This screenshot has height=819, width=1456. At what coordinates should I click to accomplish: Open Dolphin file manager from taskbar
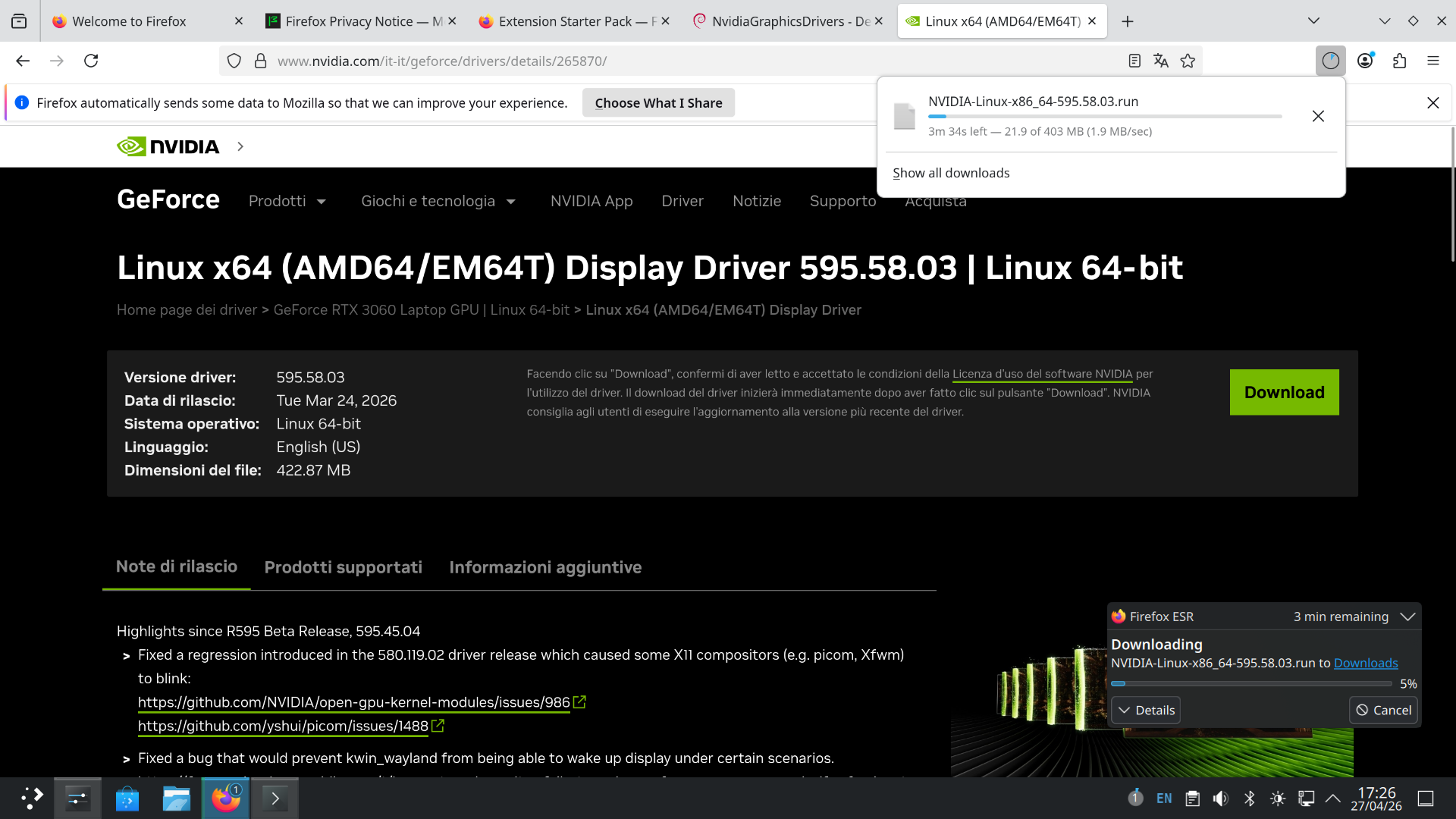(x=176, y=798)
